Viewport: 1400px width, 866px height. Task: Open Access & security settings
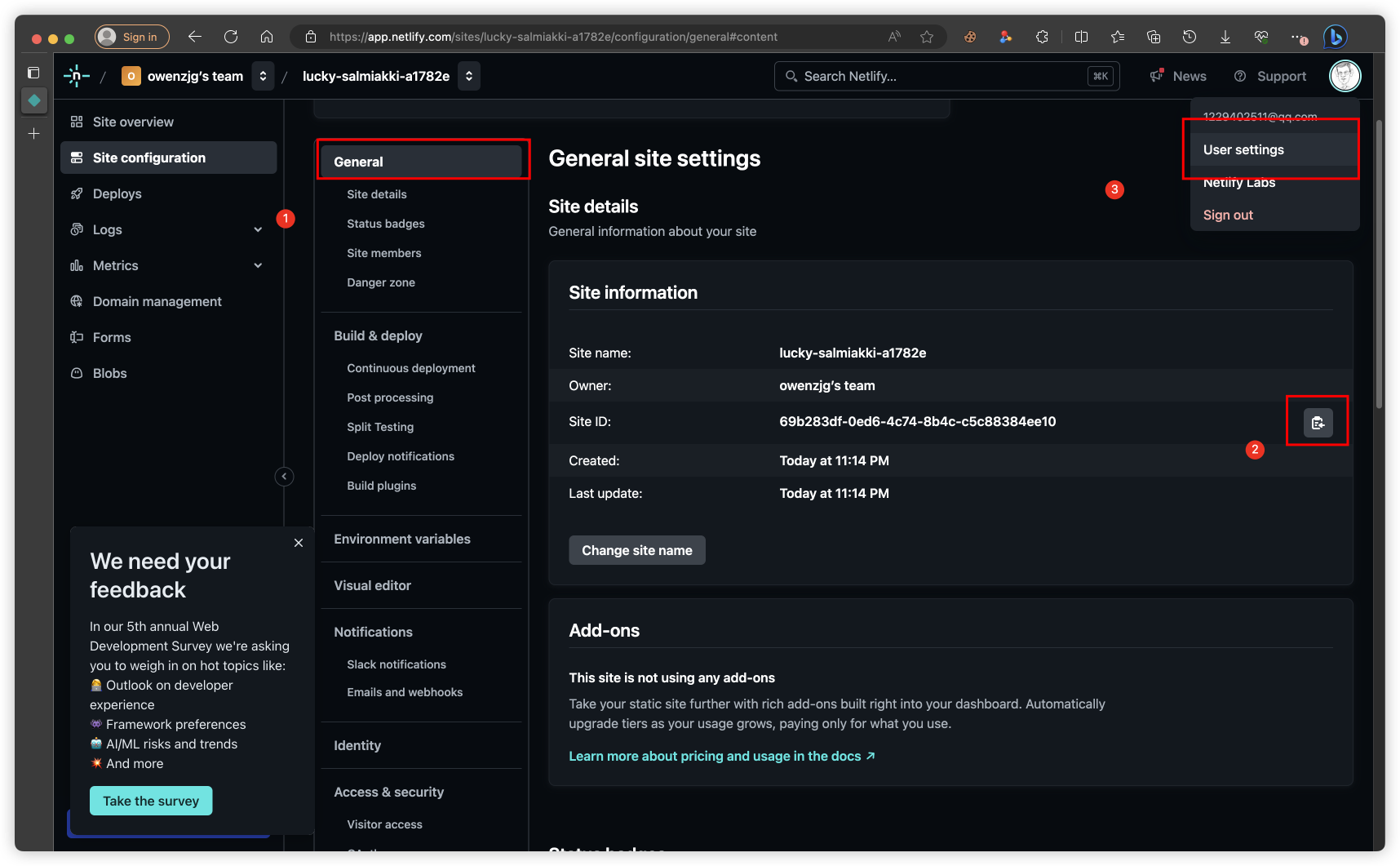[x=388, y=792]
